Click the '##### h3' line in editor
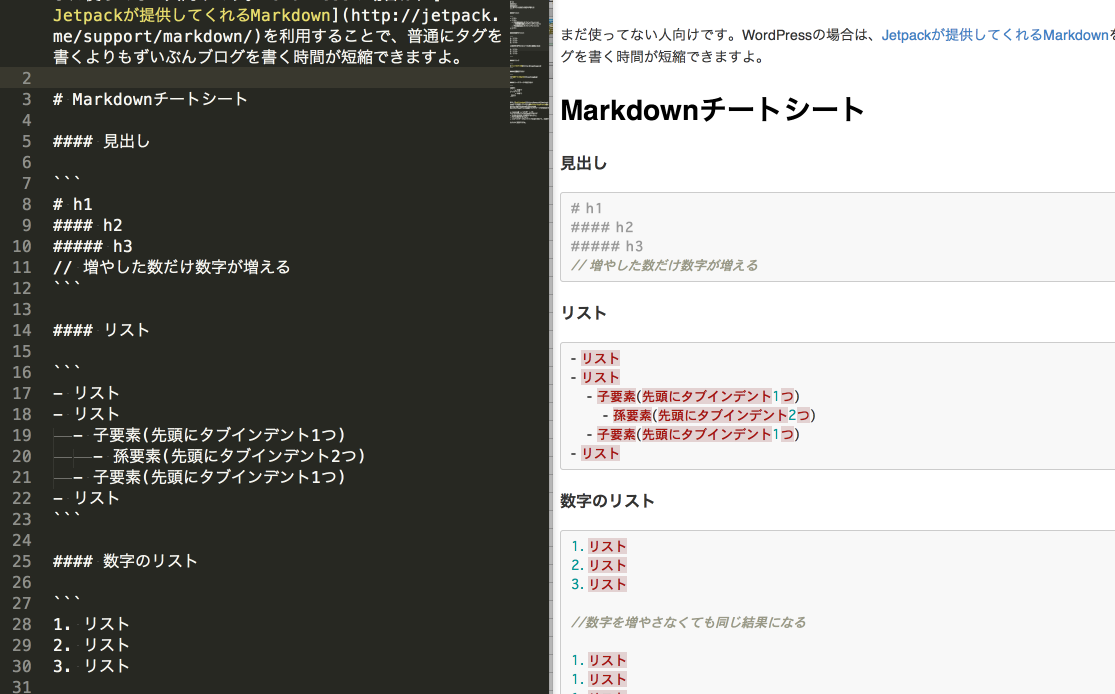The height and width of the screenshot is (694, 1115). click(92, 247)
